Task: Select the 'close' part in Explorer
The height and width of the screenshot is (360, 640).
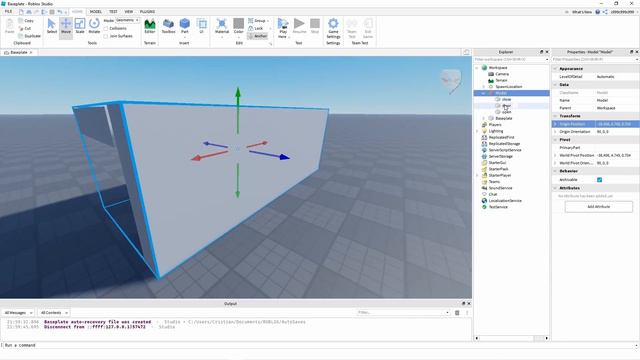Action: pos(506,100)
